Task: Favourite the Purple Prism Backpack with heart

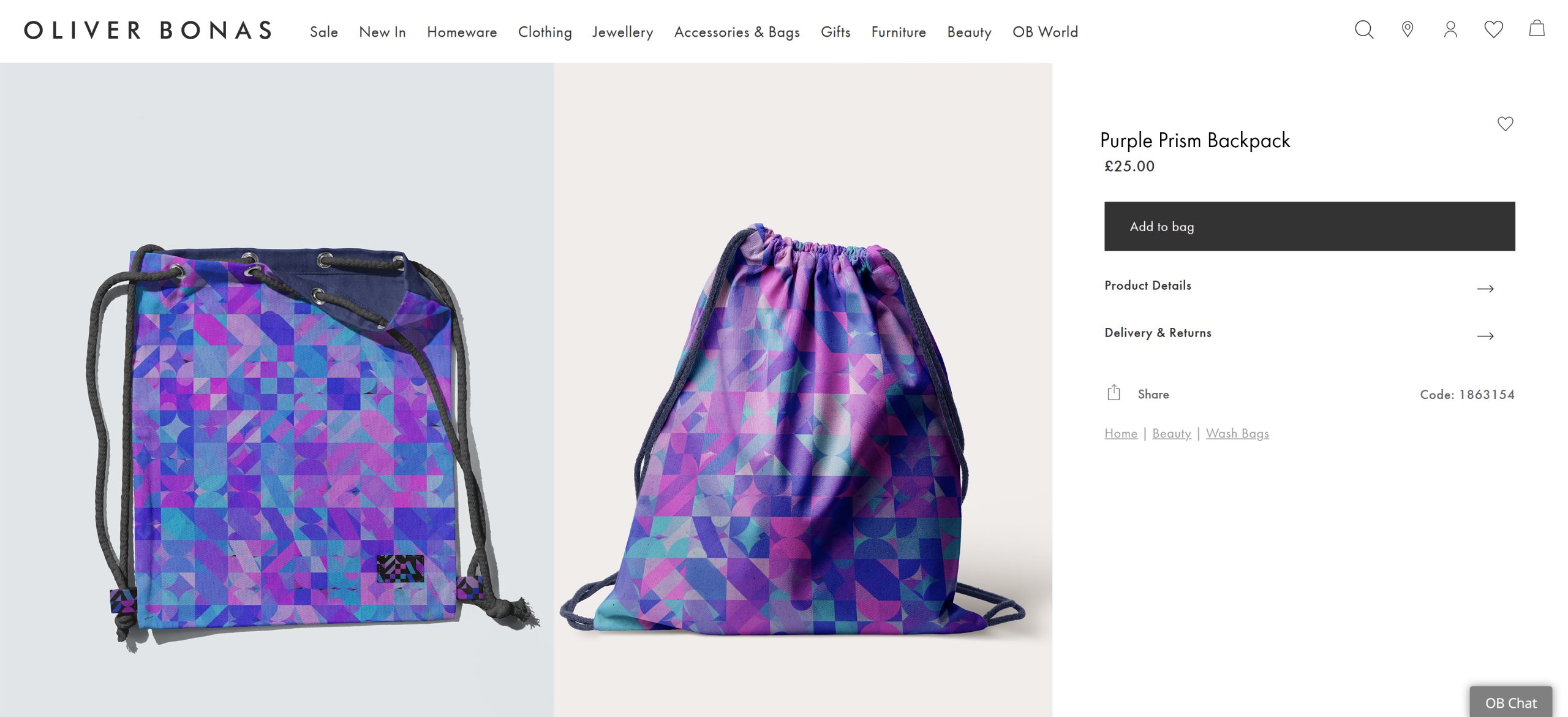Action: tap(1505, 124)
